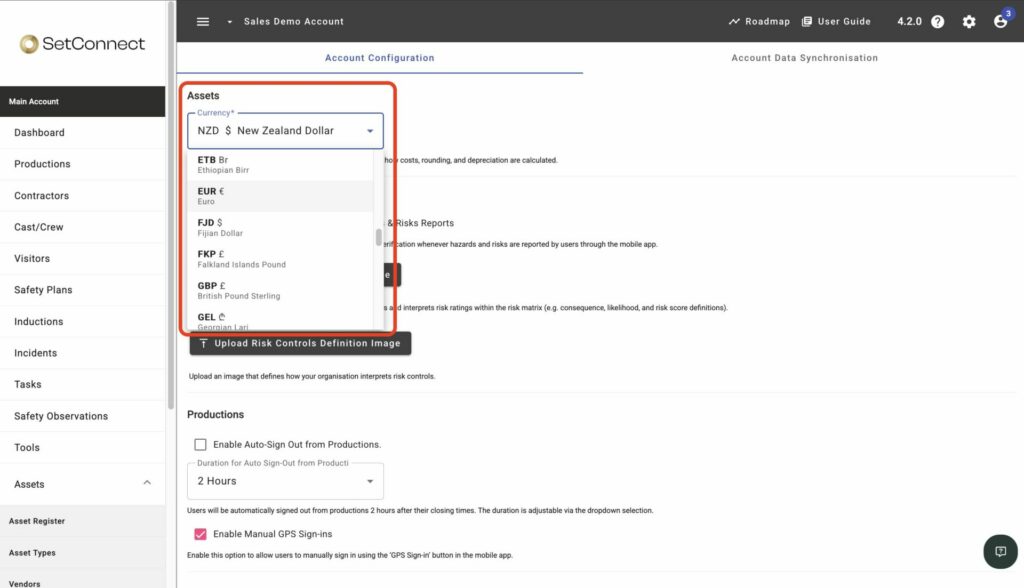Click the upload icon on Risk Controls button
Screen dimensions: 1024x588
point(203,344)
